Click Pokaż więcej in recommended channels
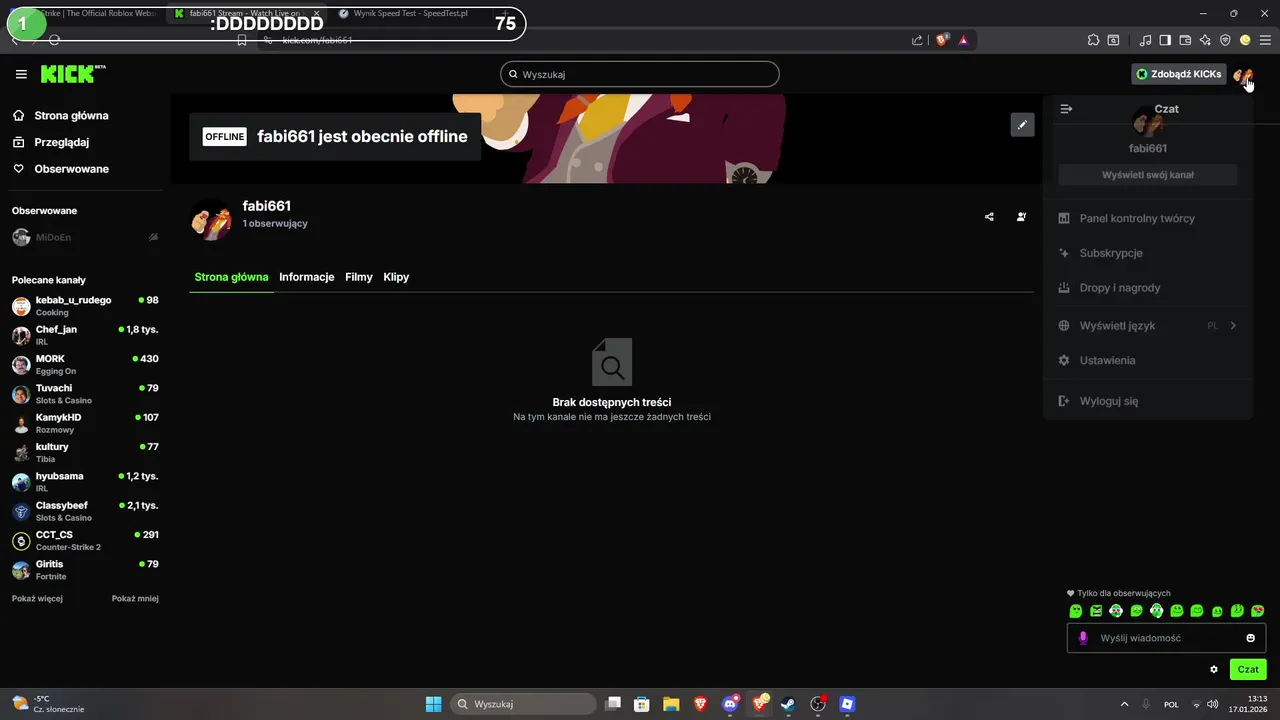1280x720 pixels. click(37, 598)
